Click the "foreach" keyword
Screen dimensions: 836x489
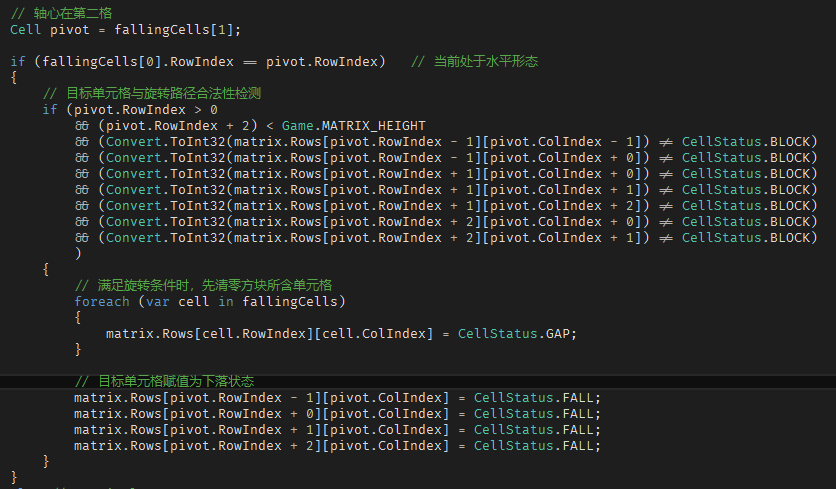101,301
